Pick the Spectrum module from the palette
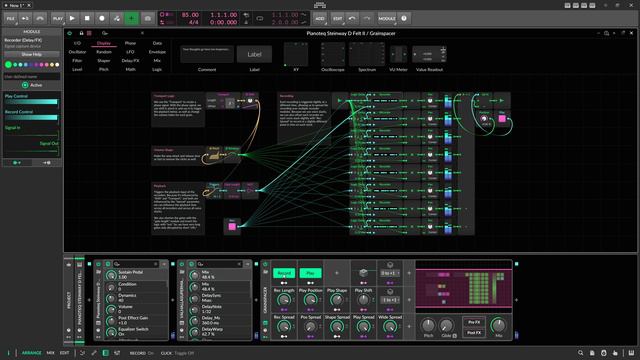 pyautogui.click(x=367, y=54)
